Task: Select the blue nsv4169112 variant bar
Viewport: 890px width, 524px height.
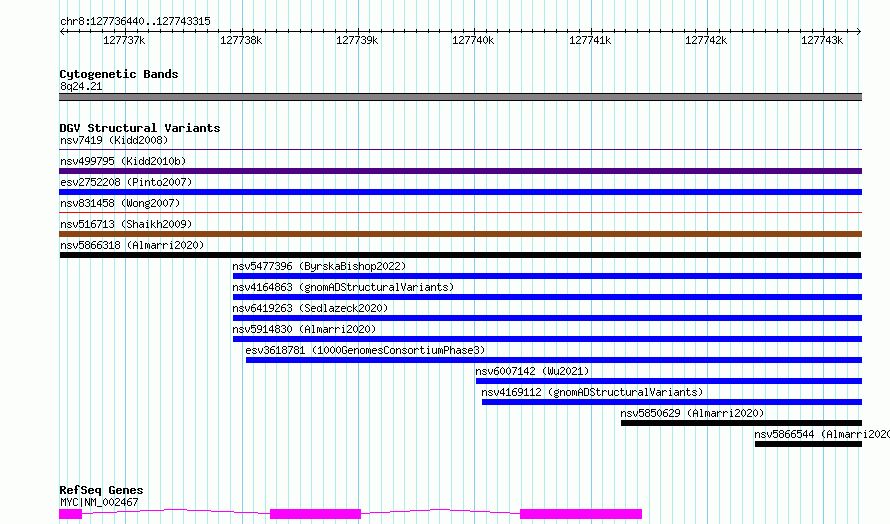Action: (x=672, y=402)
